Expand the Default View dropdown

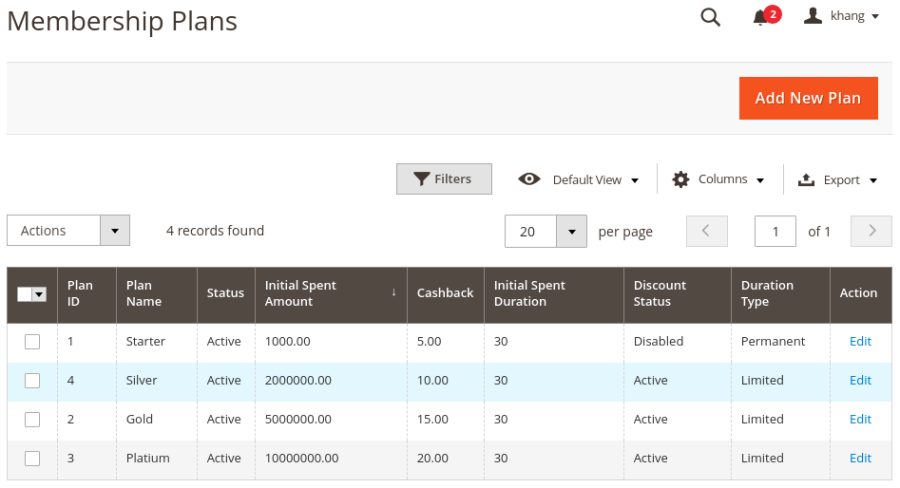(635, 180)
